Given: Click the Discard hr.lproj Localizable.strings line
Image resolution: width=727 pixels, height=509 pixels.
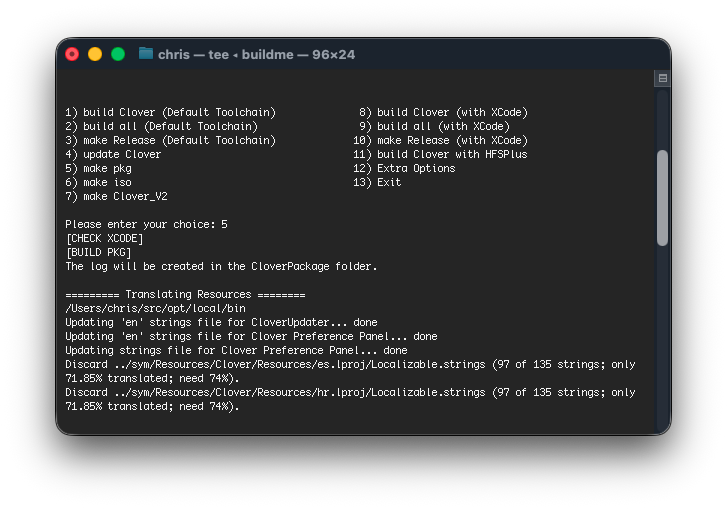Looking at the screenshot, I should tap(350, 399).
